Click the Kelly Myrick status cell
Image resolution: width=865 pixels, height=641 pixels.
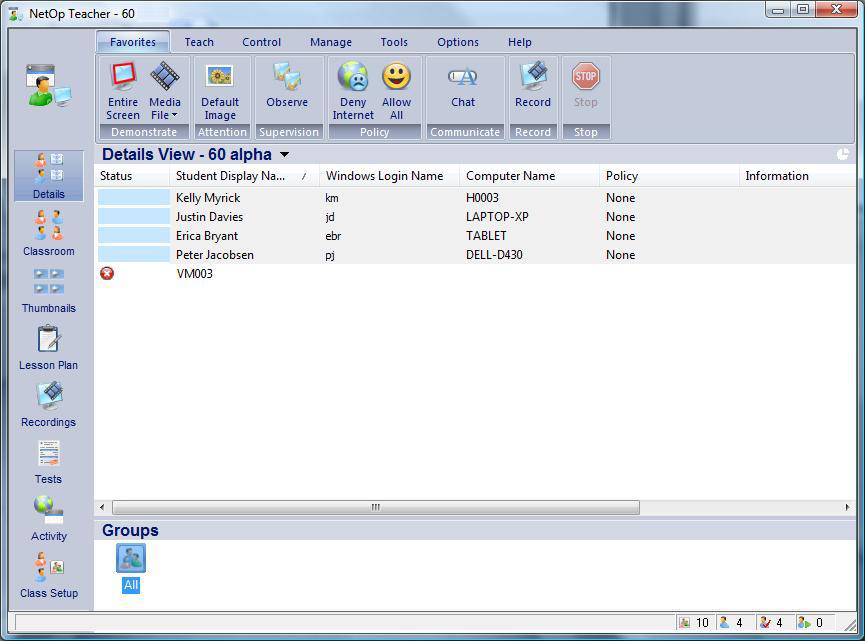click(x=134, y=197)
